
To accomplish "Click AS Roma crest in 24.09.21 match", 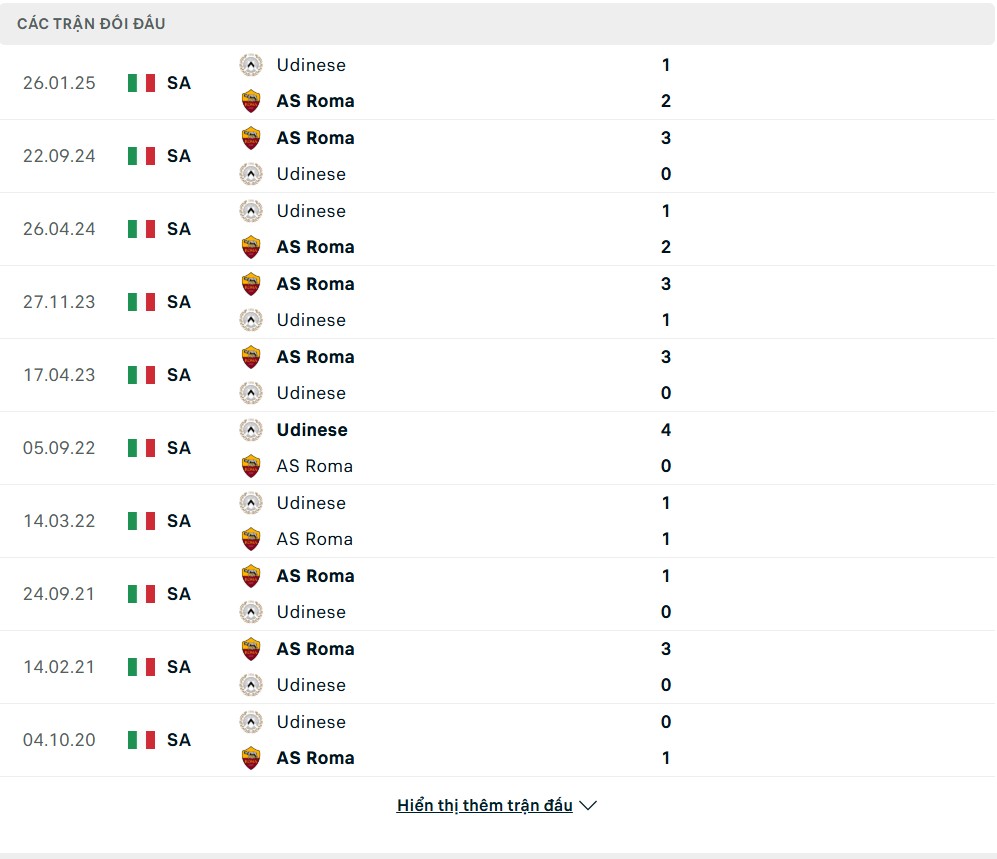I will click(x=250, y=576).
